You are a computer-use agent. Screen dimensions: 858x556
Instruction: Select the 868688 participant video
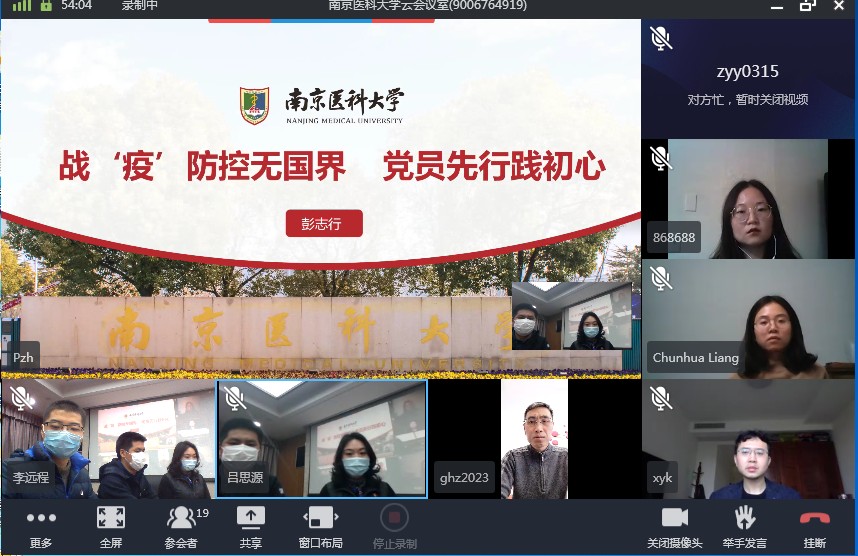click(750, 199)
